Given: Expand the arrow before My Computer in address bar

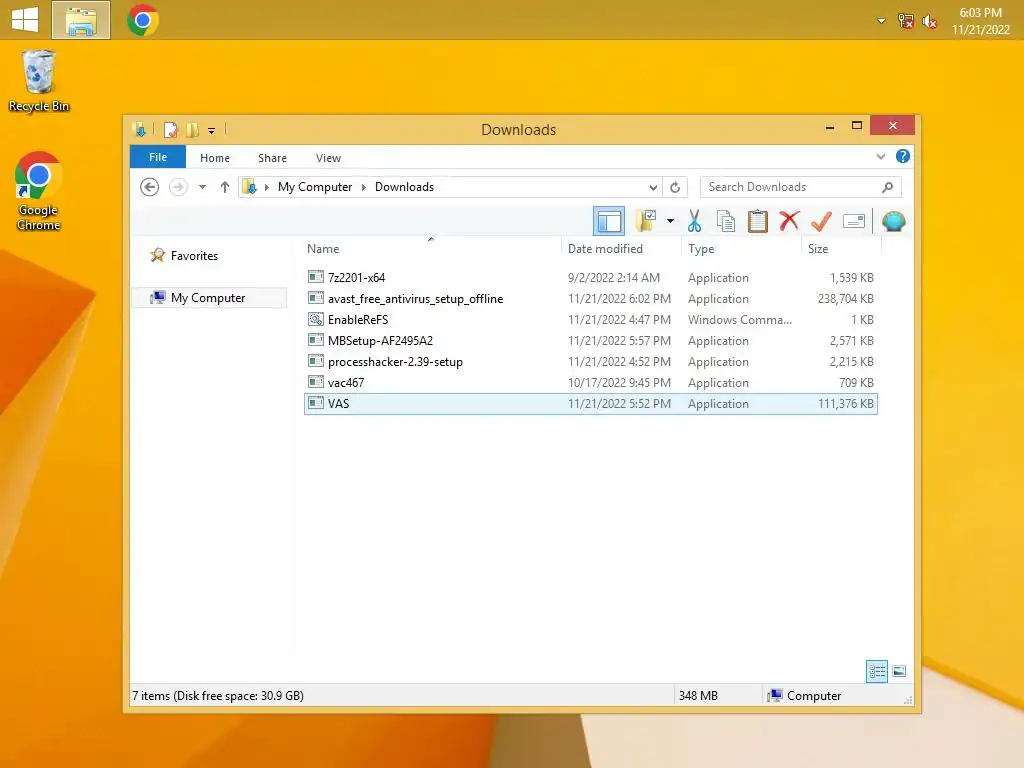Looking at the screenshot, I should click(266, 187).
